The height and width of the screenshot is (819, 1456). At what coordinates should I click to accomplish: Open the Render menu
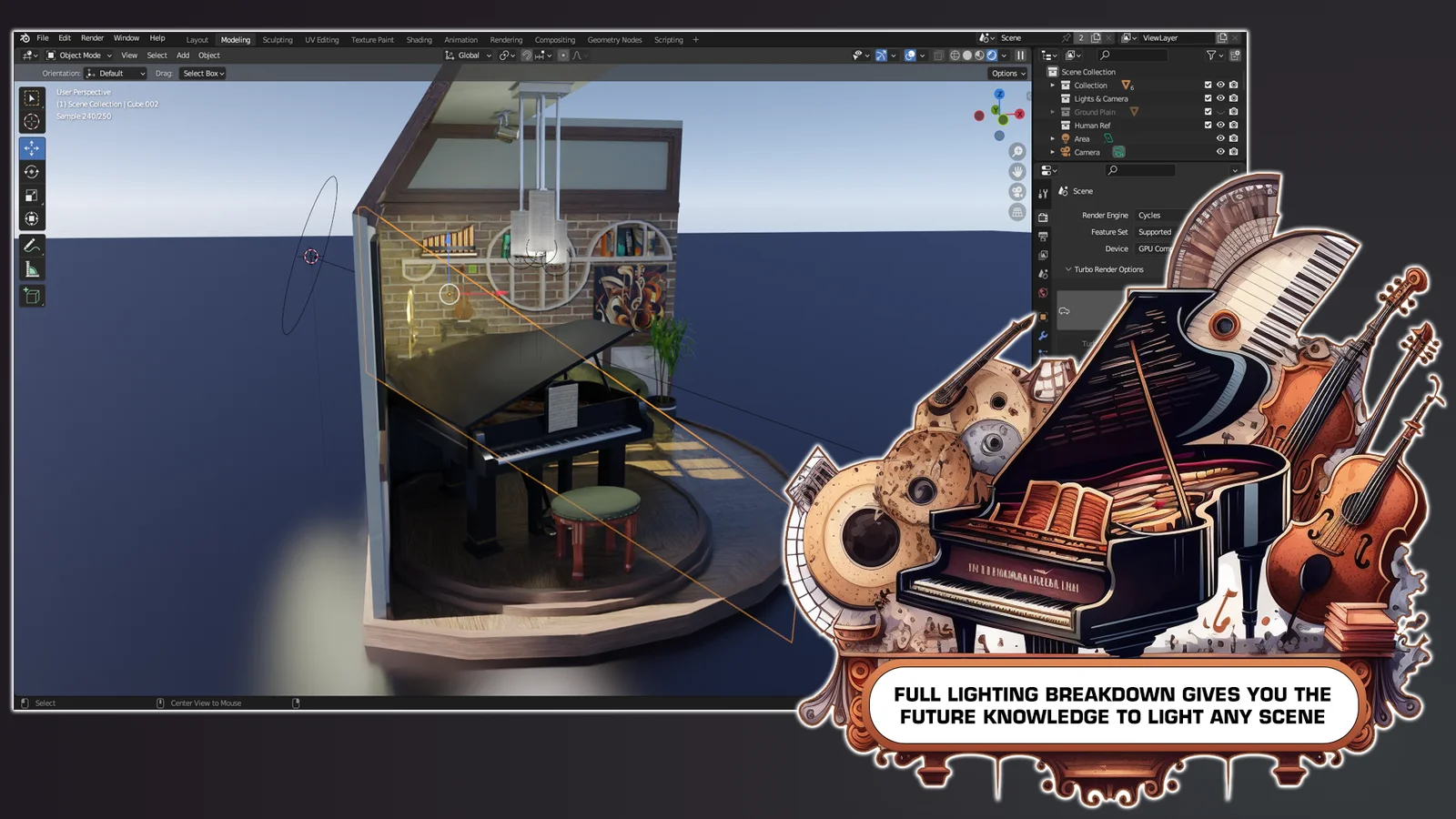[91, 38]
